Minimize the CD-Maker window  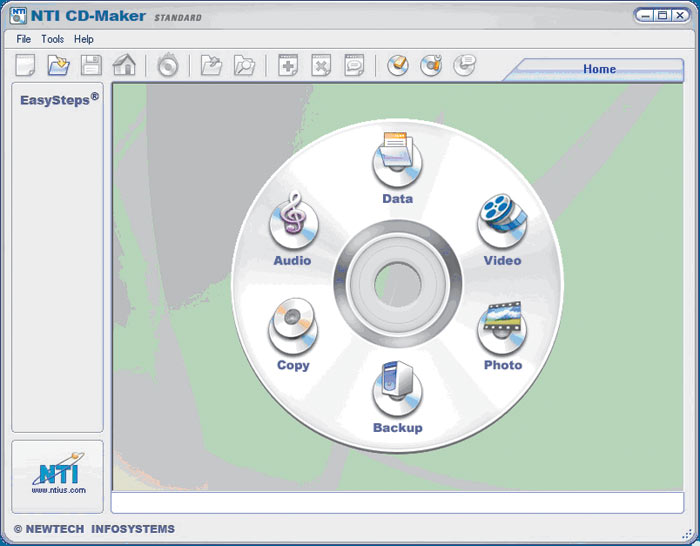pyautogui.click(x=645, y=16)
